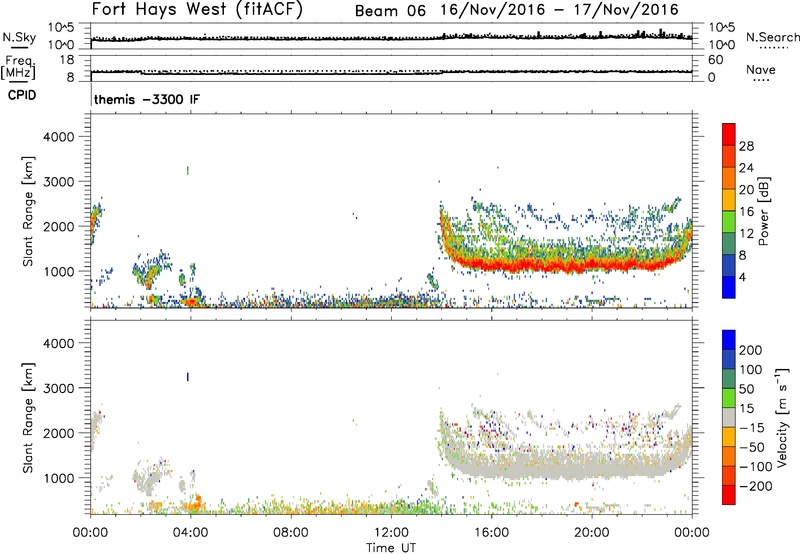
Task: Click the orange scatter patch near 04:00 in velocity panel
Action: click(194, 505)
